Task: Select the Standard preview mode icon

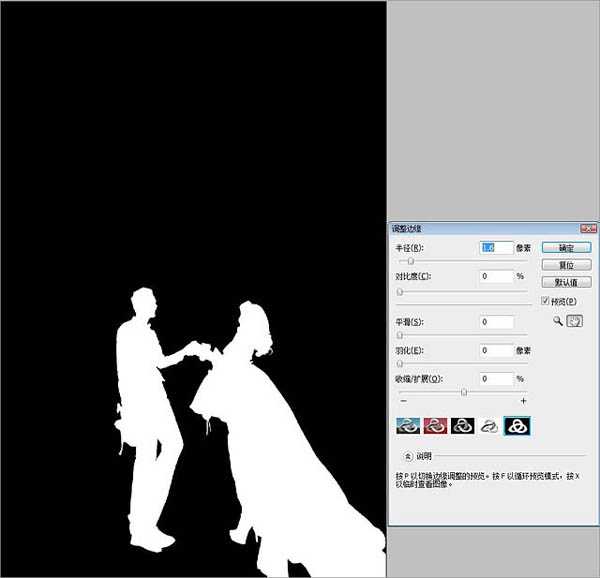Action: [x=407, y=426]
